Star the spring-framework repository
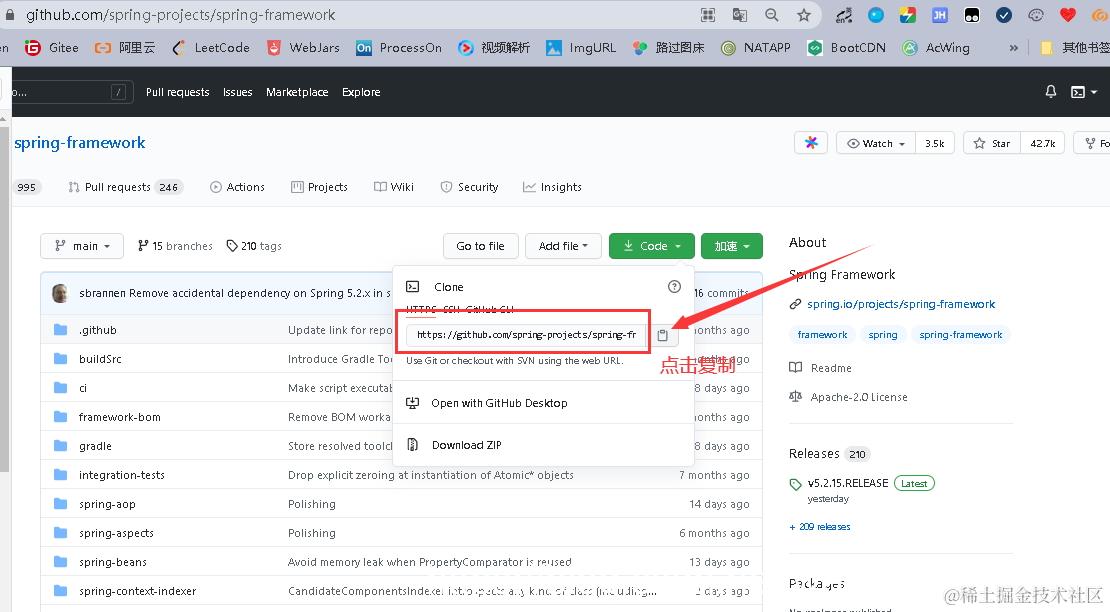This screenshot has width=1110, height=612. (x=992, y=143)
